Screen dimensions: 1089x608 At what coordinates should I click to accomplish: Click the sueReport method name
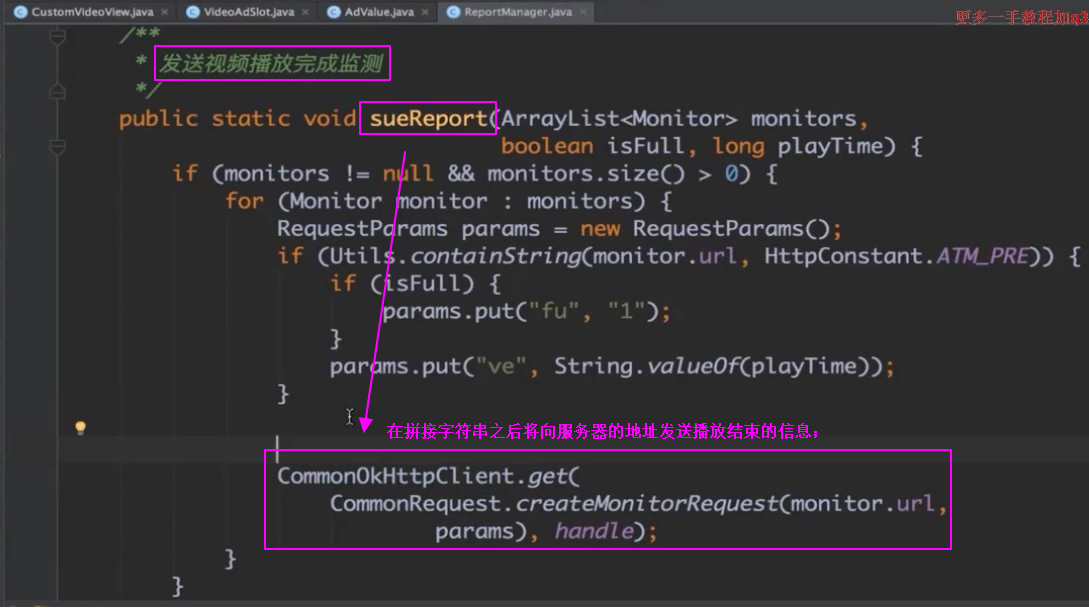pos(427,119)
